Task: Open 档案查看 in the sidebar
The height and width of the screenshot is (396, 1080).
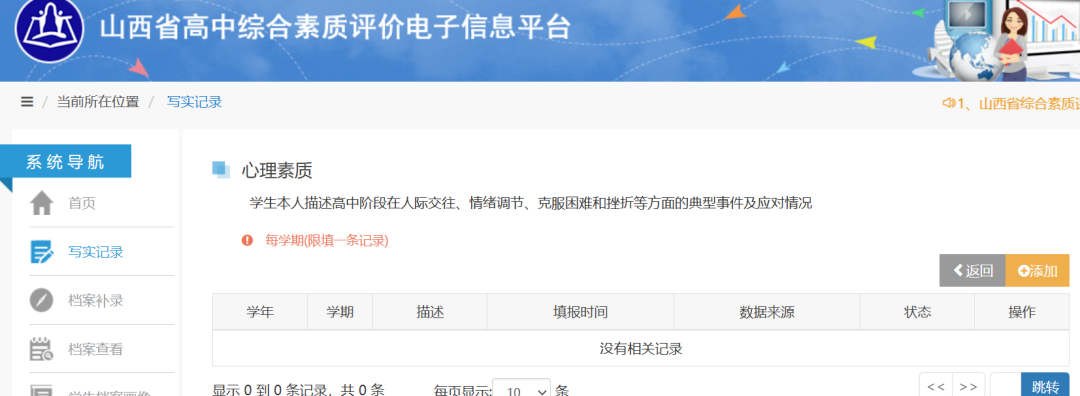Action: click(96, 349)
